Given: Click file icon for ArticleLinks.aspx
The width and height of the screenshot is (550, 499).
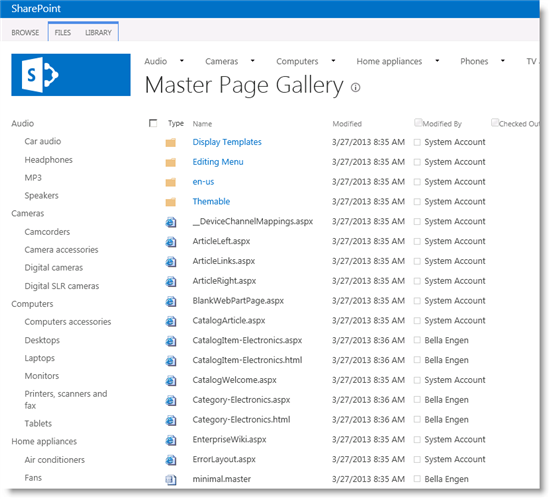Looking at the screenshot, I should pos(171,262).
